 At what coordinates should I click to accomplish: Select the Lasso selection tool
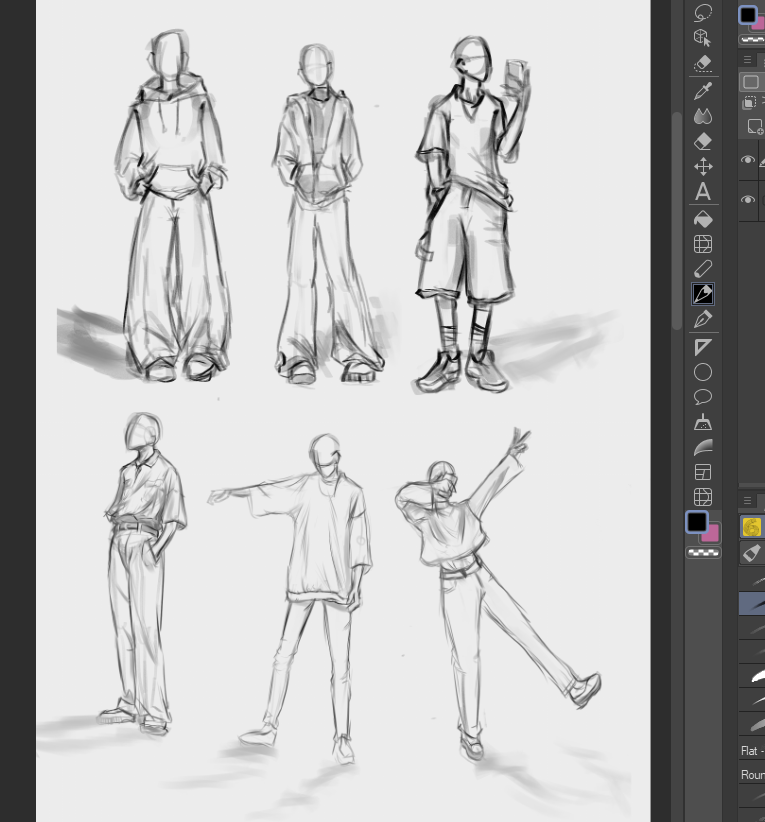[703, 13]
